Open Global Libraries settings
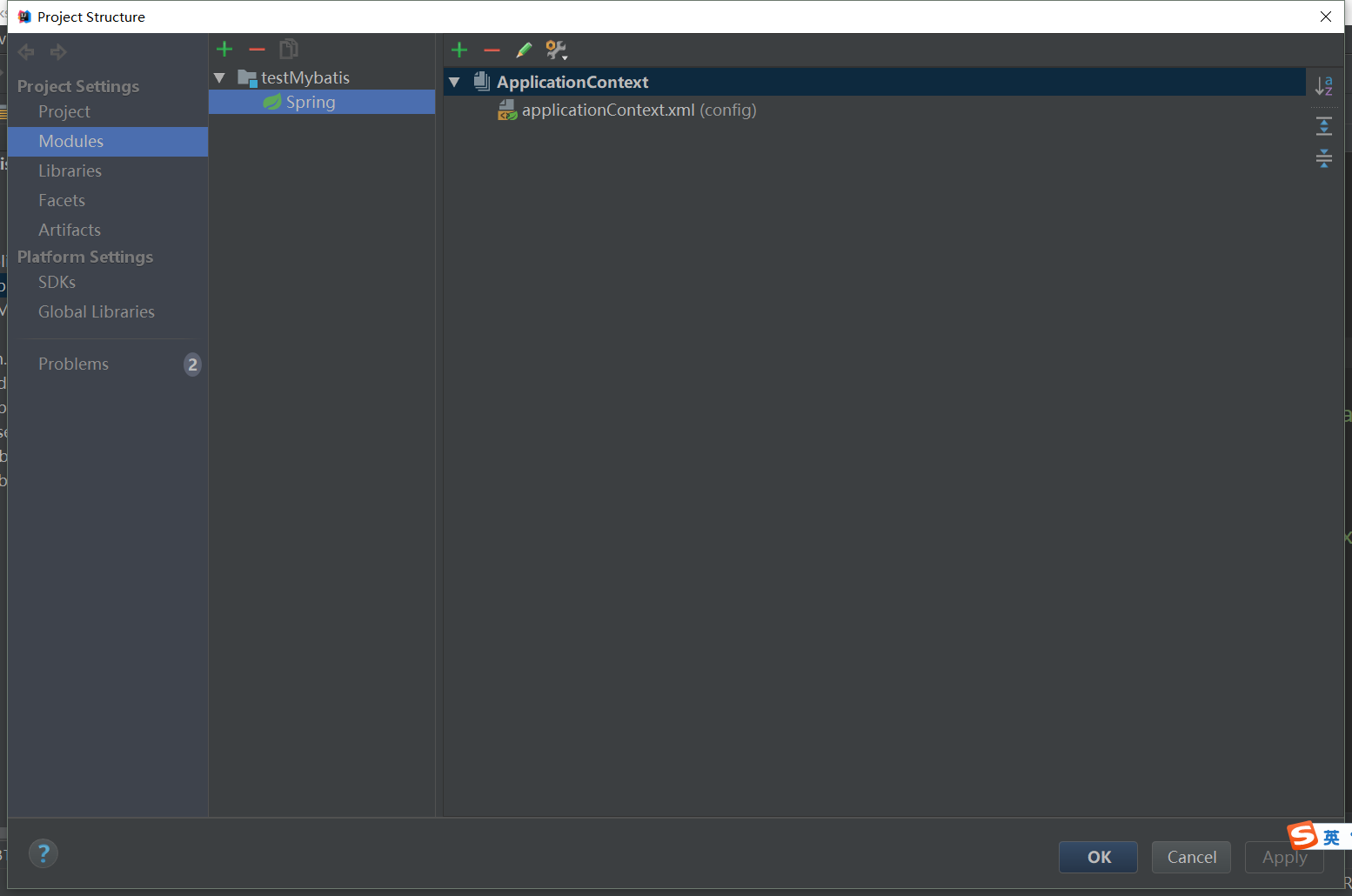1352x896 pixels. click(108, 312)
